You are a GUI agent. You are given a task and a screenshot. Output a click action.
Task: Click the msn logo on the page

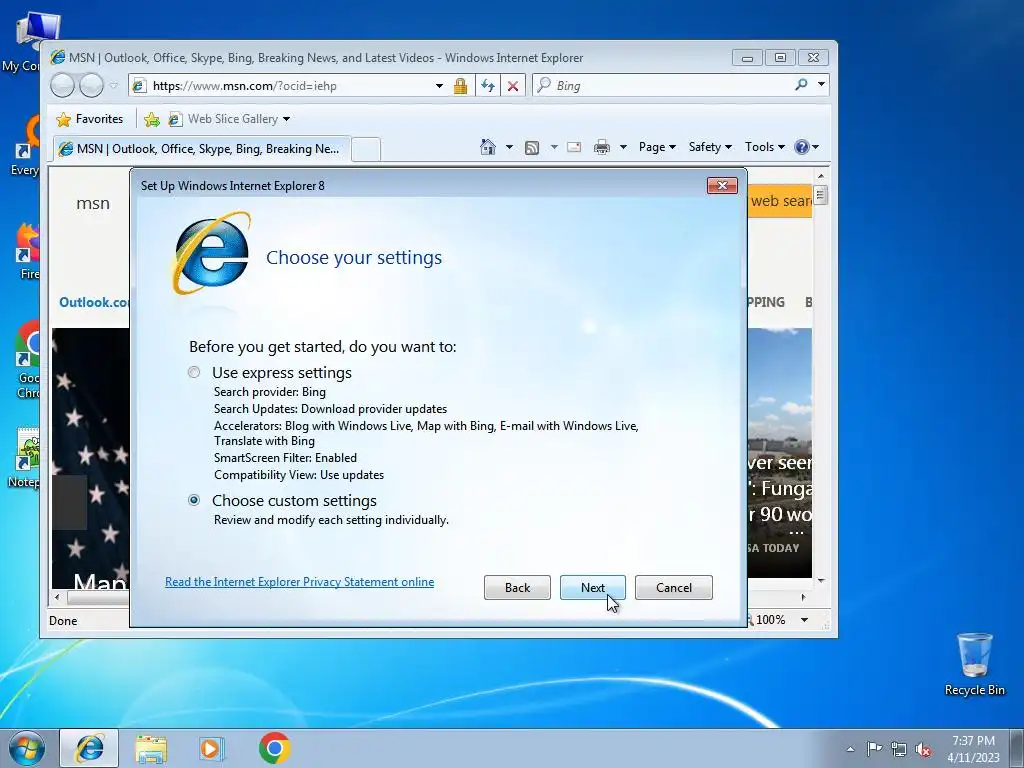click(x=93, y=204)
